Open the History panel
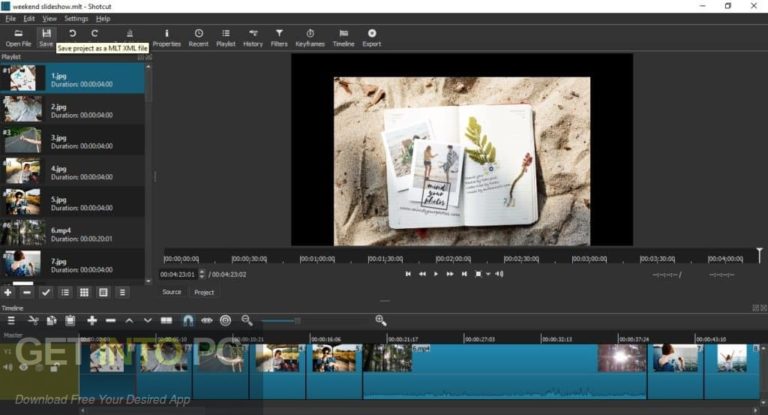This screenshot has height=415, width=768. tap(253, 38)
